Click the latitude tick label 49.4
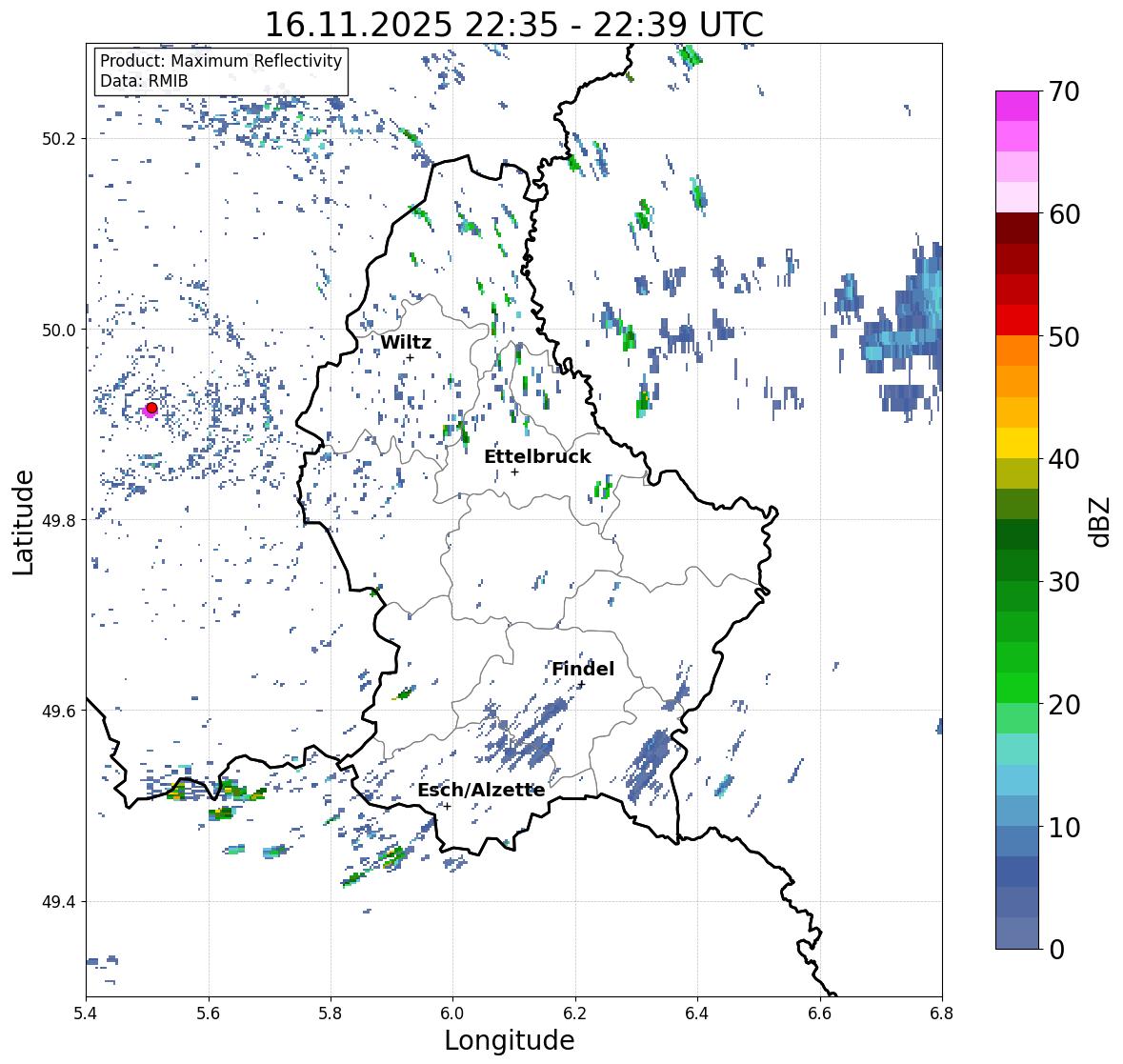This screenshot has width=1123, height=1064. pyautogui.click(x=59, y=902)
